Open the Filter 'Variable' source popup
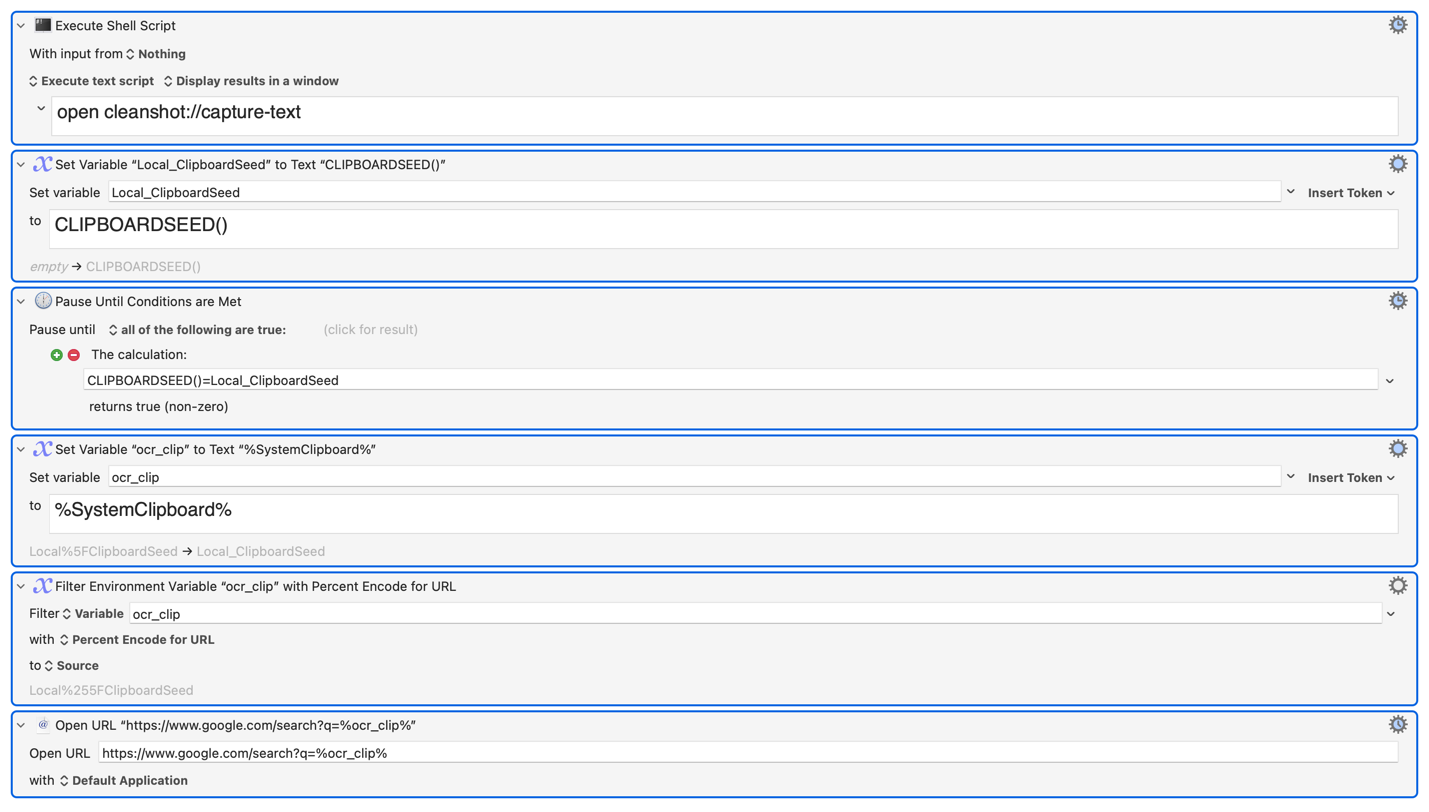 (x=92, y=614)
